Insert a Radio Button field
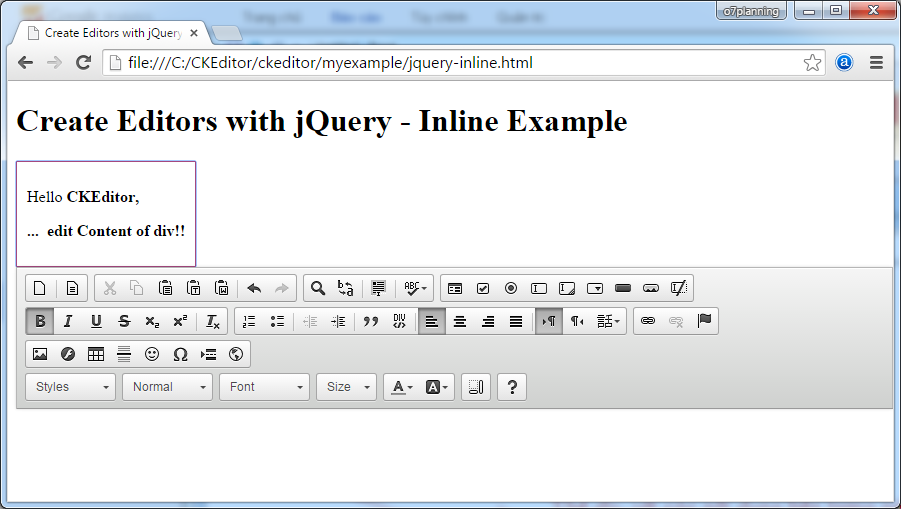The height and width of the screenshot is (509, 901). (x=511, y=288)
